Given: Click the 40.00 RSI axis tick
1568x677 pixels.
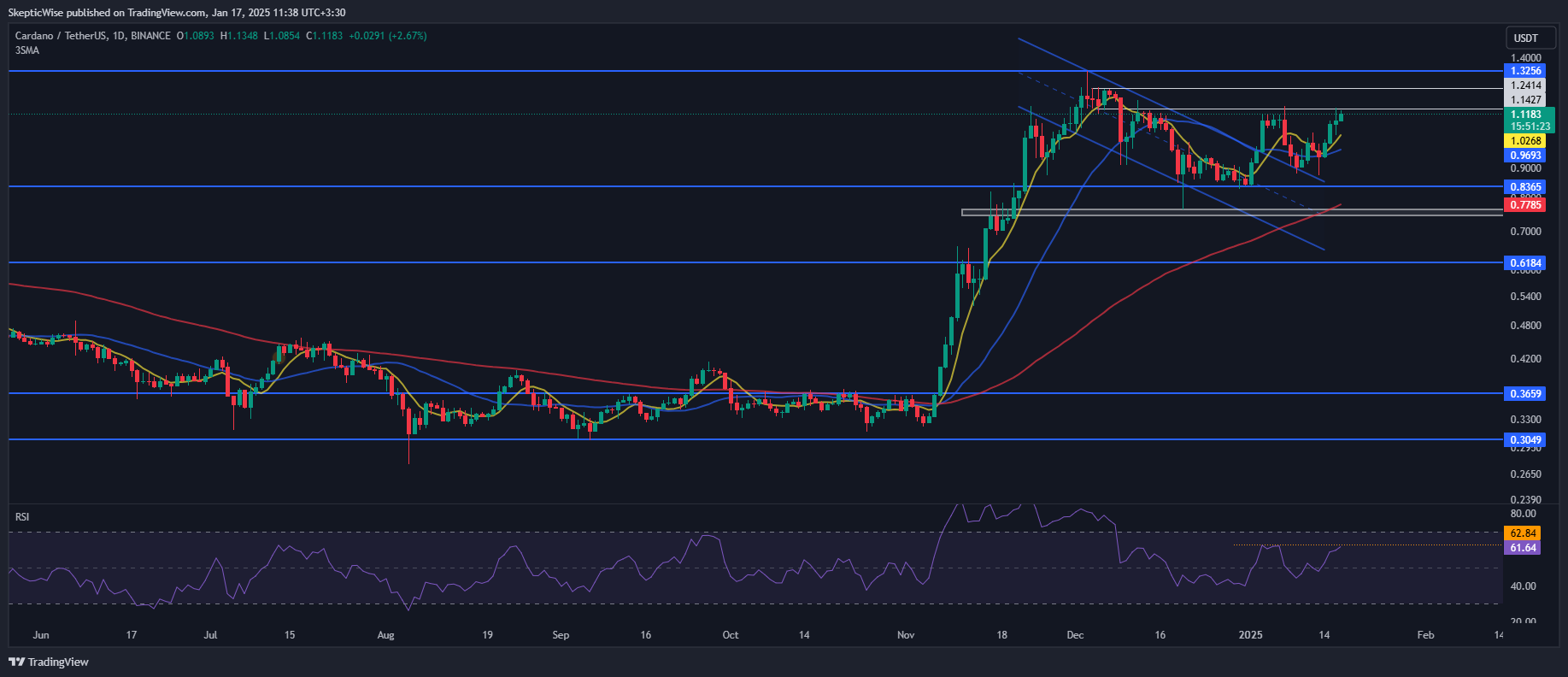Looking at the screenshot, I should [x=1524, y=586].
